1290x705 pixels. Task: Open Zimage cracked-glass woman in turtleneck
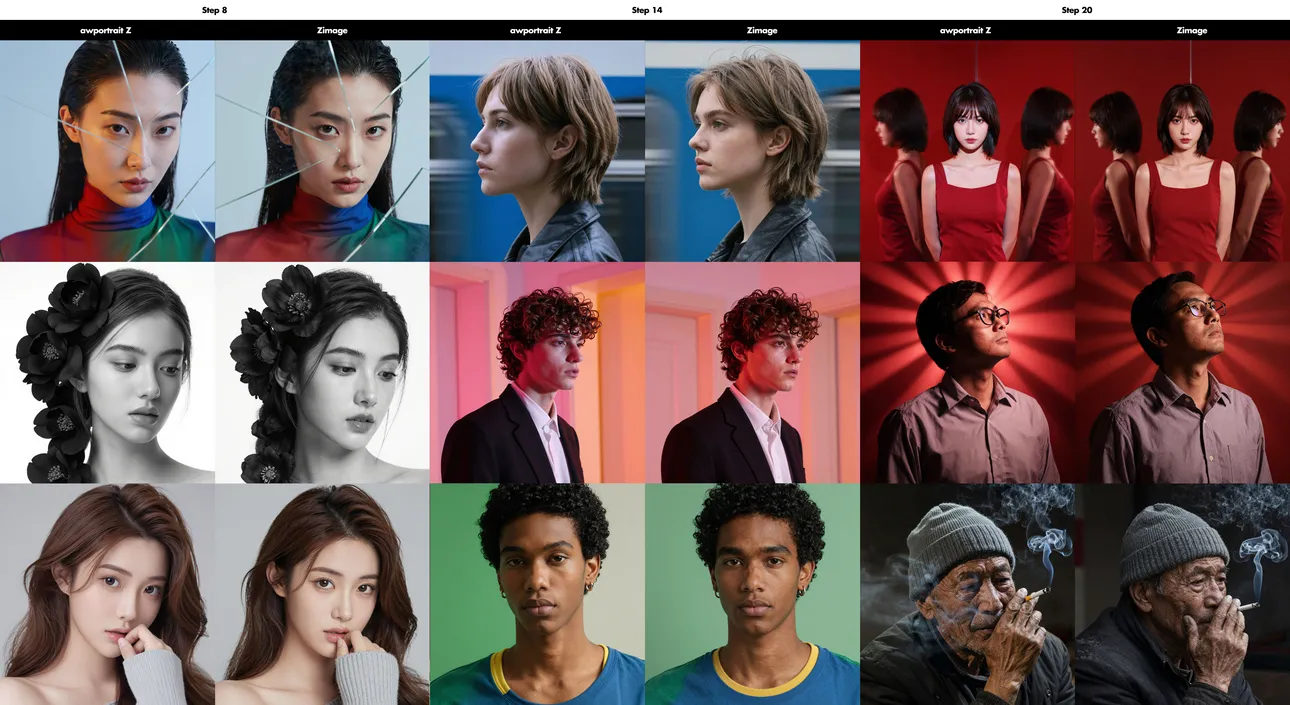click(322, 151)
